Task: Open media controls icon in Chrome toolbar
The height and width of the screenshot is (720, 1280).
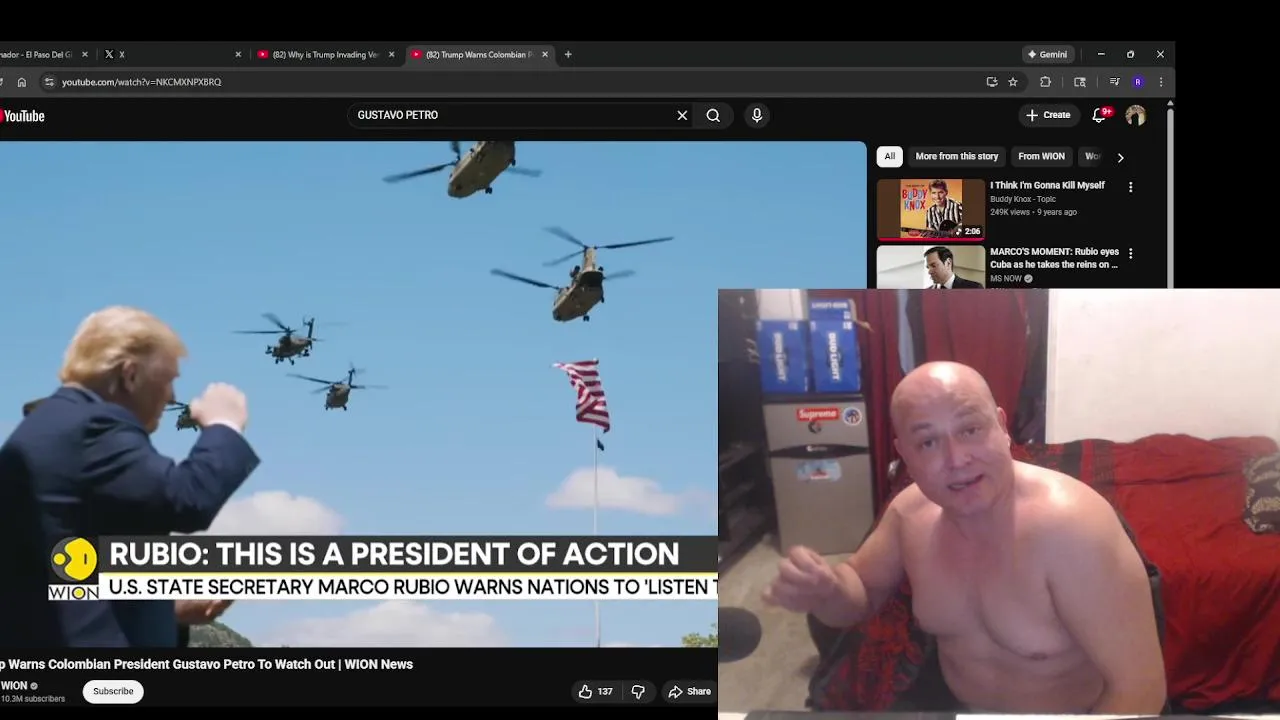Action: [1114, 82]
